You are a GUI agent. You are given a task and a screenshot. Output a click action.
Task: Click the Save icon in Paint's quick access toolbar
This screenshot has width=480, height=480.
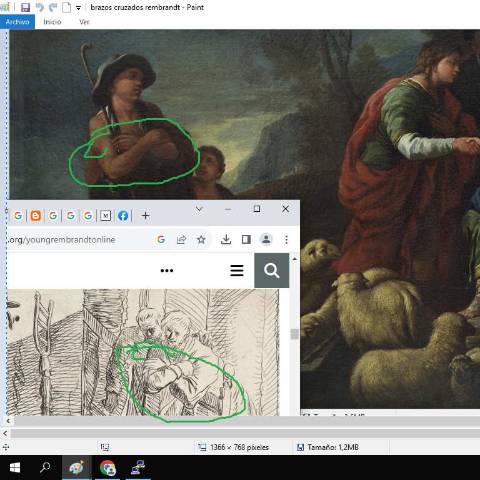click(25, 7)
